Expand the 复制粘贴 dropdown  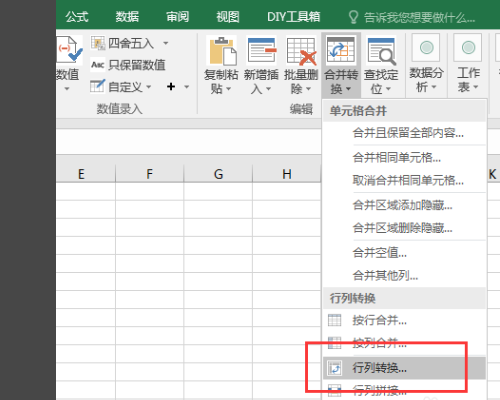pyautogui.click(x=229, y=89)
